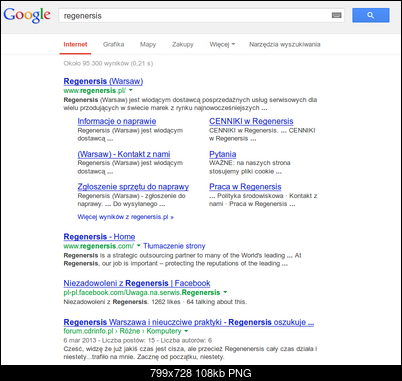Viewport: 402px width, 381px height.
Task: Open the 'Regenersis - Home' result
Action: 99,237
